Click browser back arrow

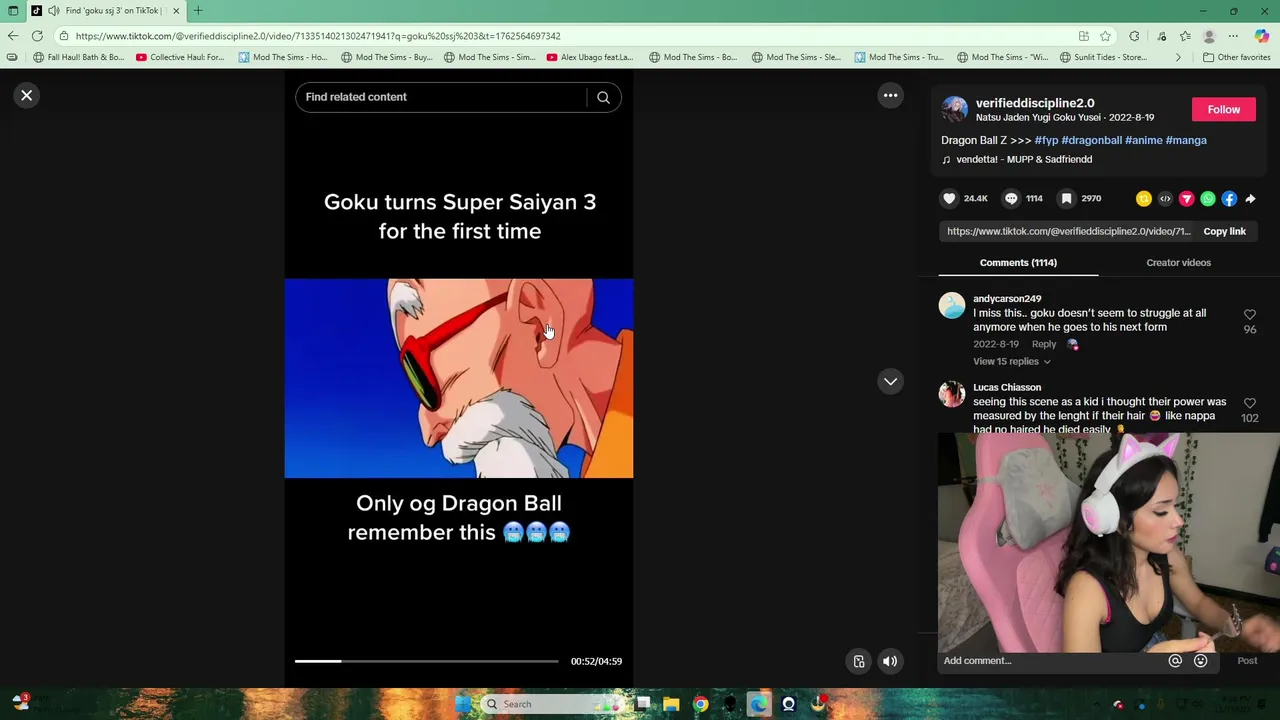point(13,36)
